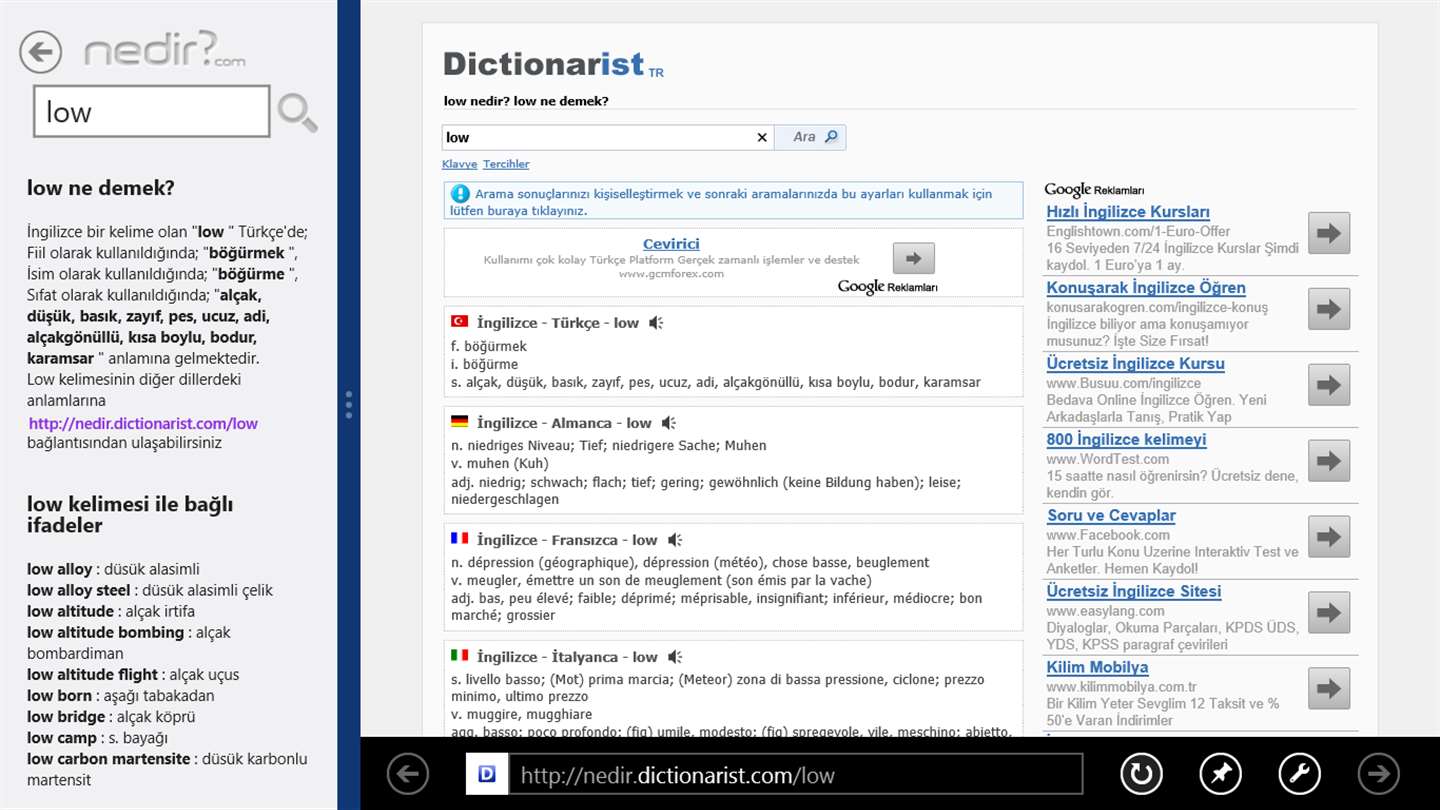The height and width of the screenshot is (810, 1440).
Task: Click arrow button next to Ücretsiz İngilizce Sitesi
Action: 1328,613
